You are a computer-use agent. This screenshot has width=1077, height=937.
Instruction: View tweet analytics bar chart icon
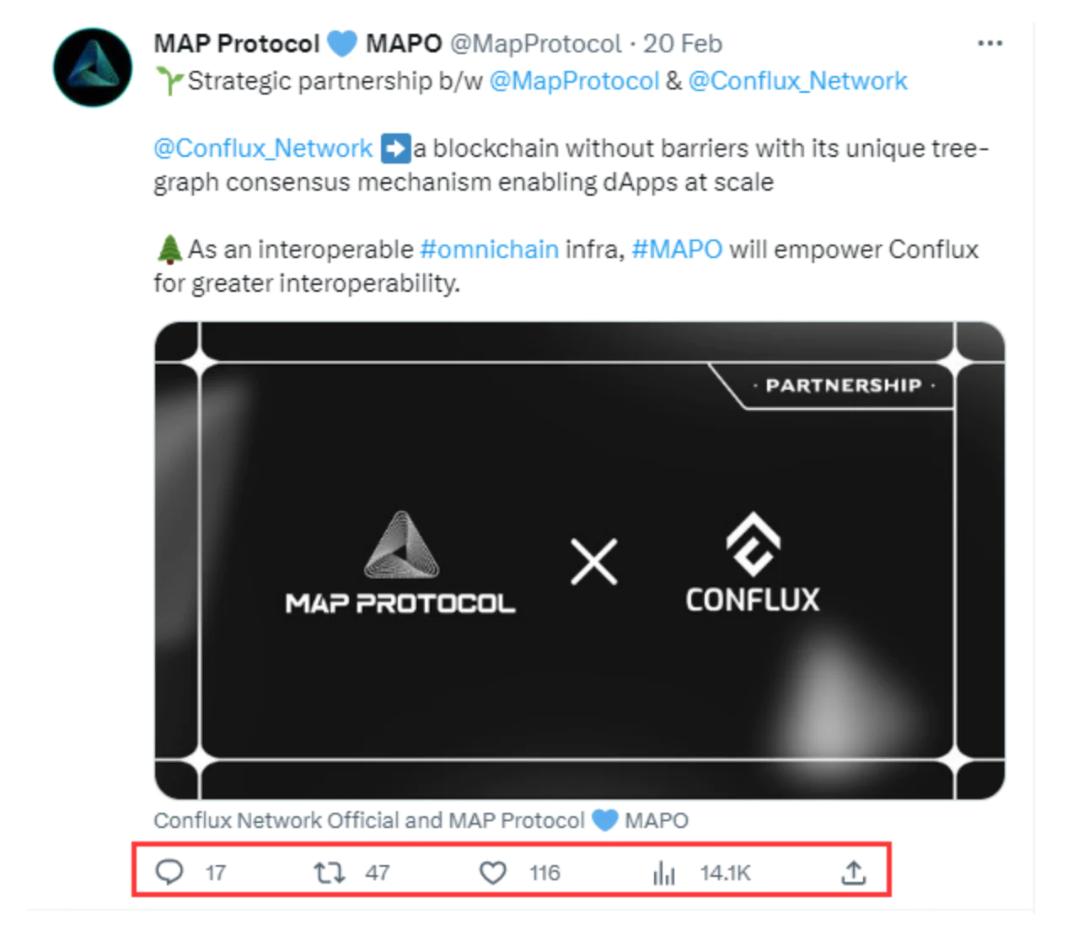[x=664, y=874]
